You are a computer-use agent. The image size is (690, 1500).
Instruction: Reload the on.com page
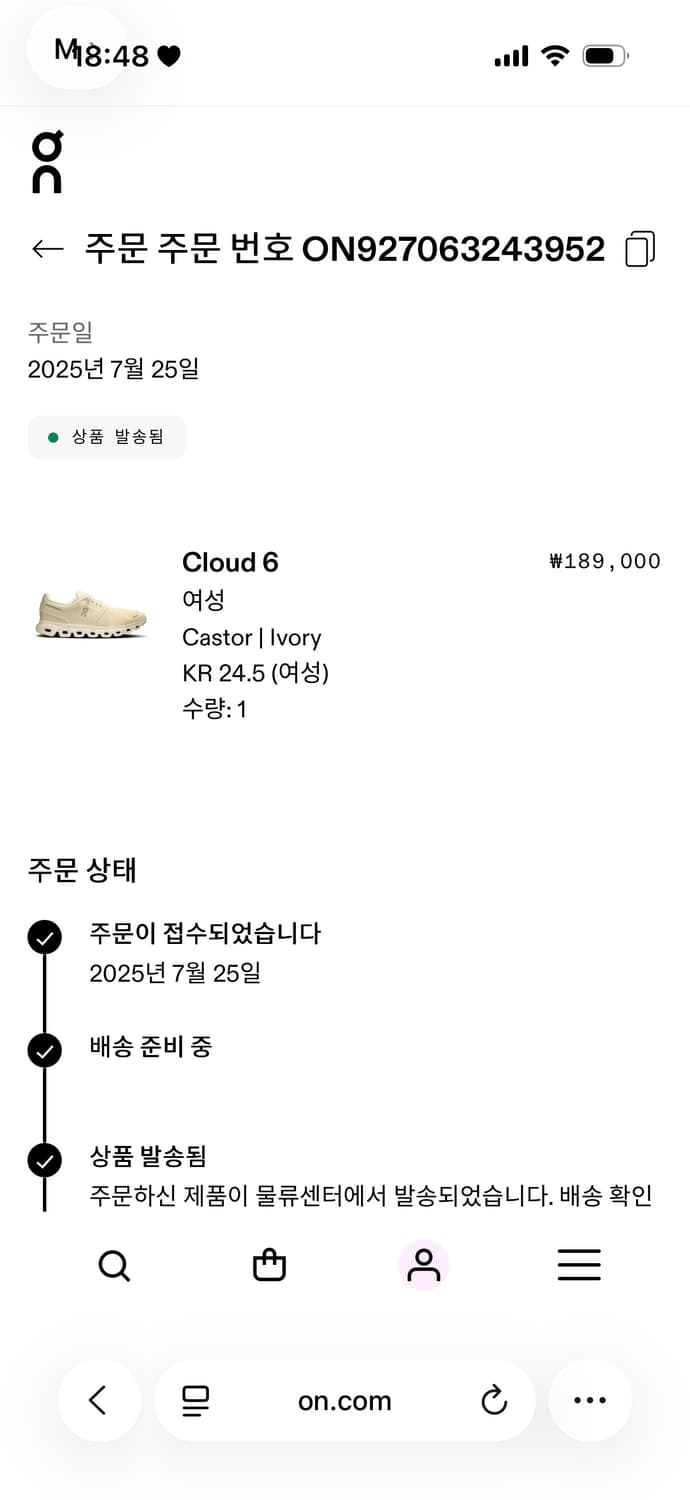coord(494,1400)
